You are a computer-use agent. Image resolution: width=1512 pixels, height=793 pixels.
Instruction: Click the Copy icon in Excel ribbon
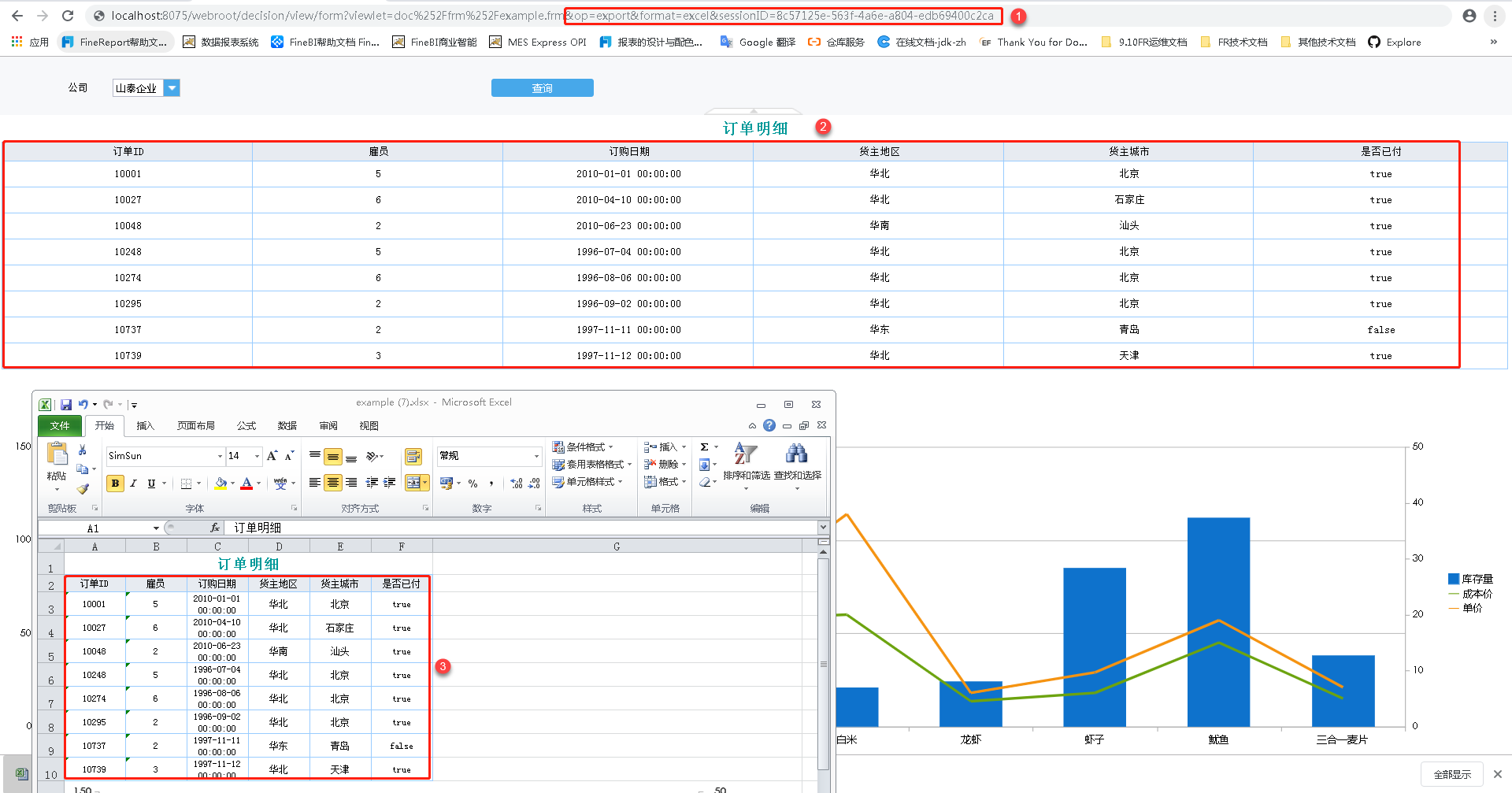(x=83, y=469)
